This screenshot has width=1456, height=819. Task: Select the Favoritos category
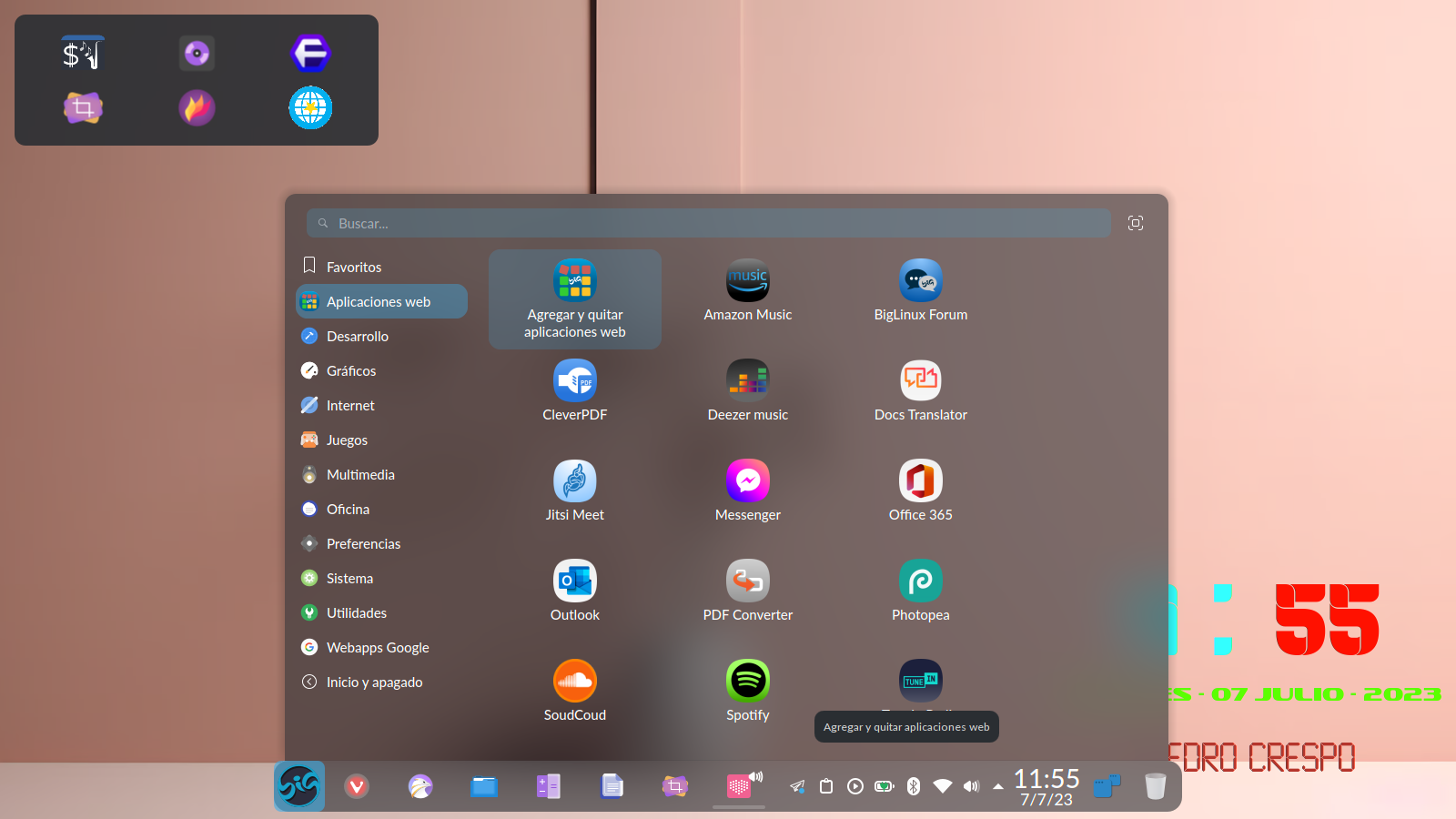click(381, 267)
